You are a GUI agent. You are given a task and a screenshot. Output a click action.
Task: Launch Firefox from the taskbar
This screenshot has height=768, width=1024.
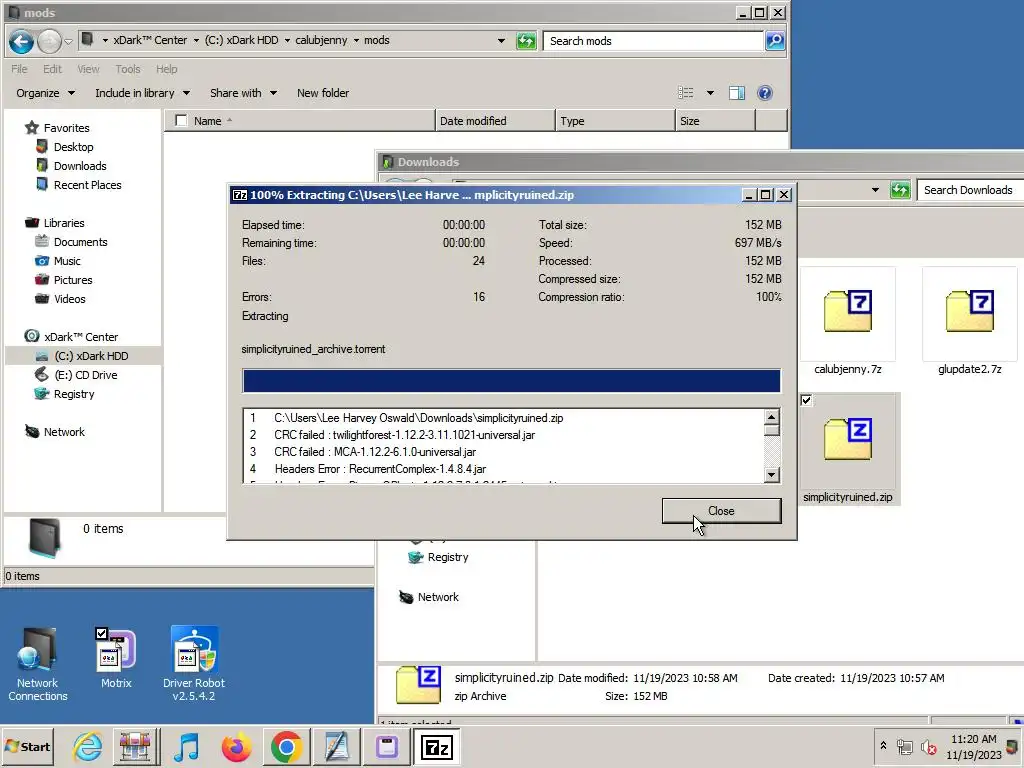(x=236, y=746)
